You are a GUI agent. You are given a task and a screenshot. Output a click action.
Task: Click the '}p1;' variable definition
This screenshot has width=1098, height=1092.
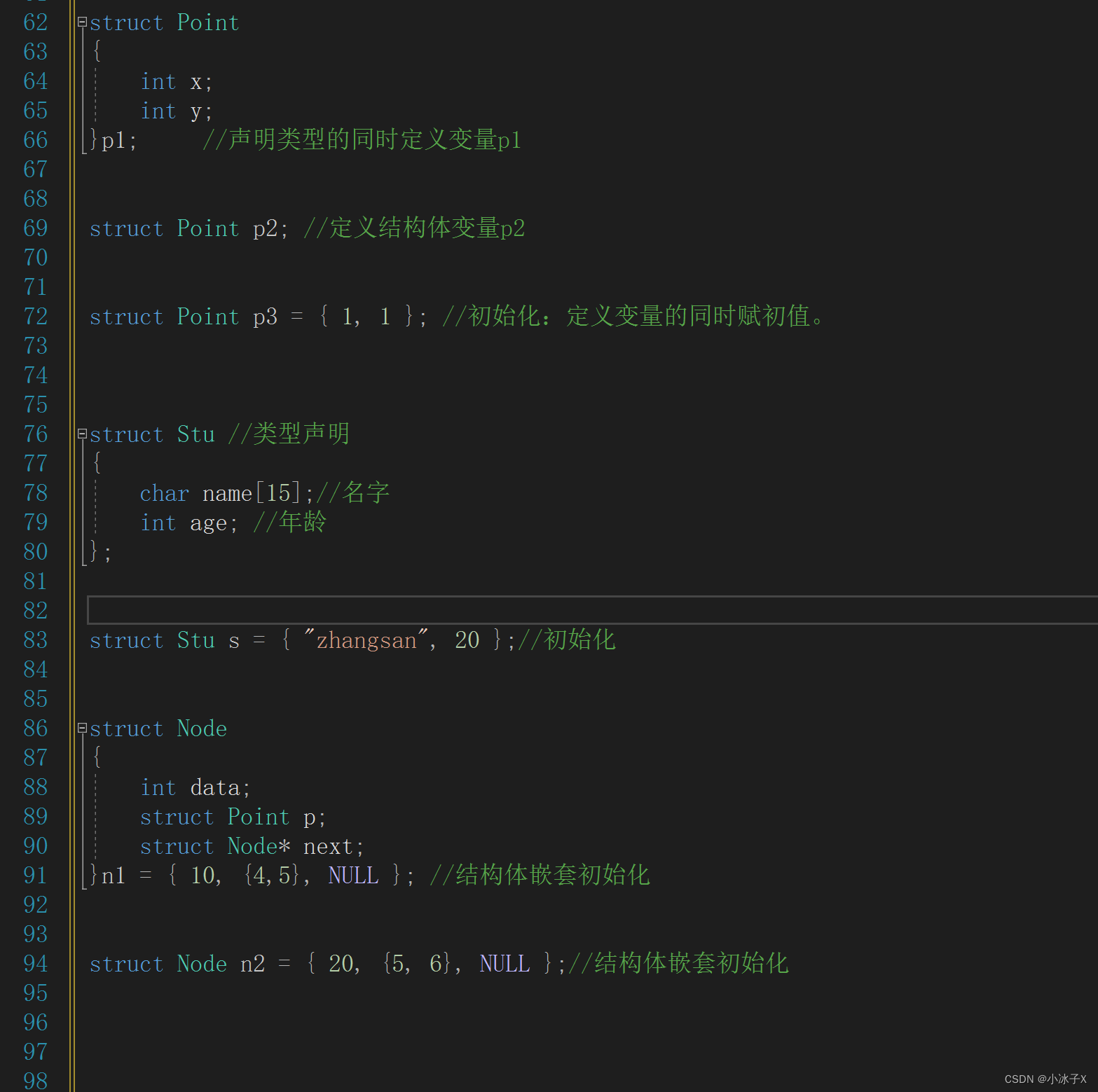[114, 141]
